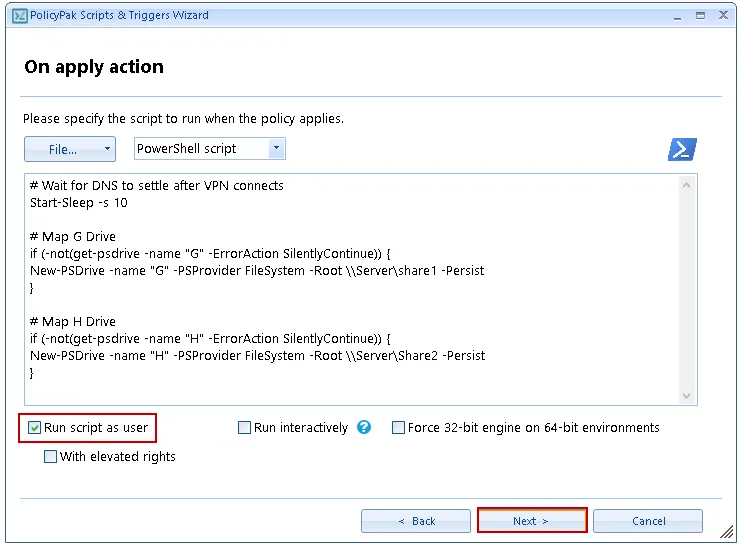Close the Scripts & Triggers Wizard

pos(724,15)
